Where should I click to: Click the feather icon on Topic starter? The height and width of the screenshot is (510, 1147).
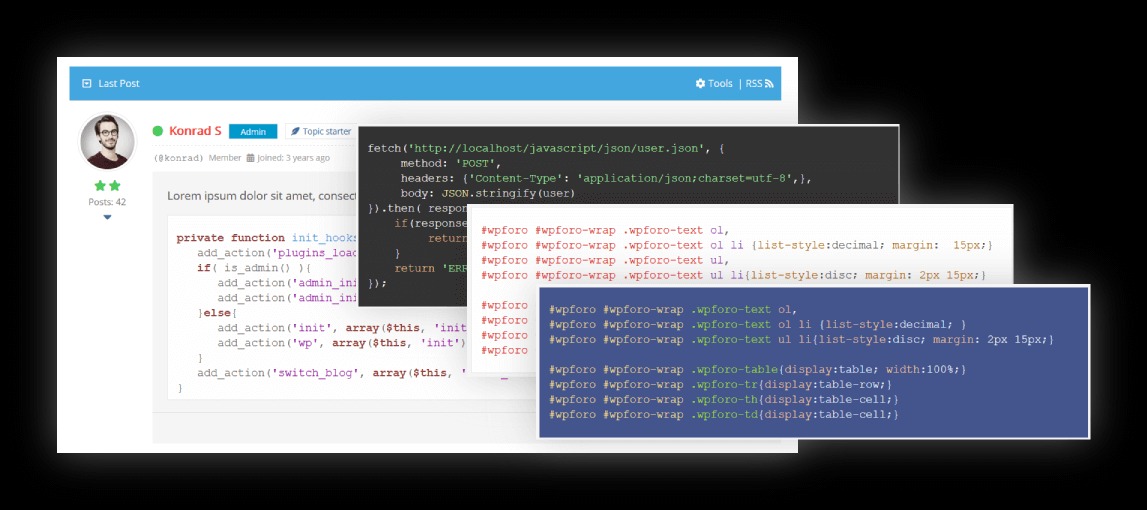[295, 132]
